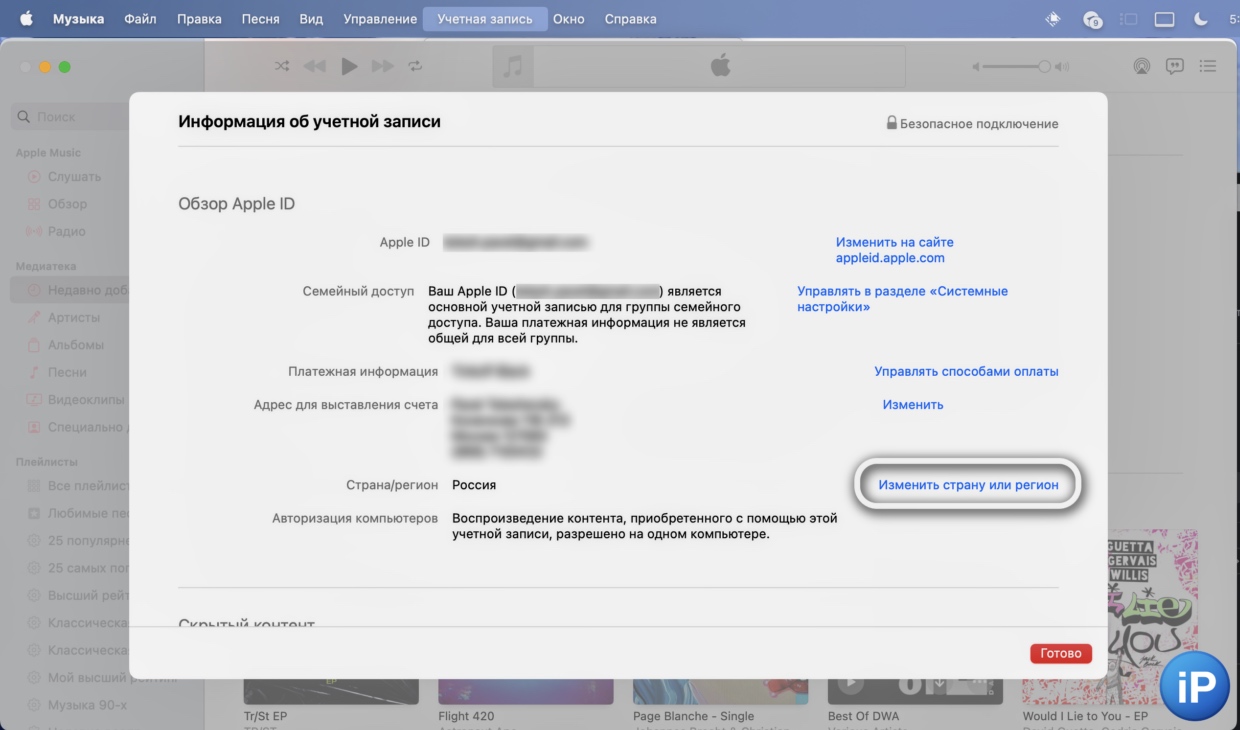Click the Слушать sidebar icon
Screen dimensions: 1240x730
[x=34, y=177]
